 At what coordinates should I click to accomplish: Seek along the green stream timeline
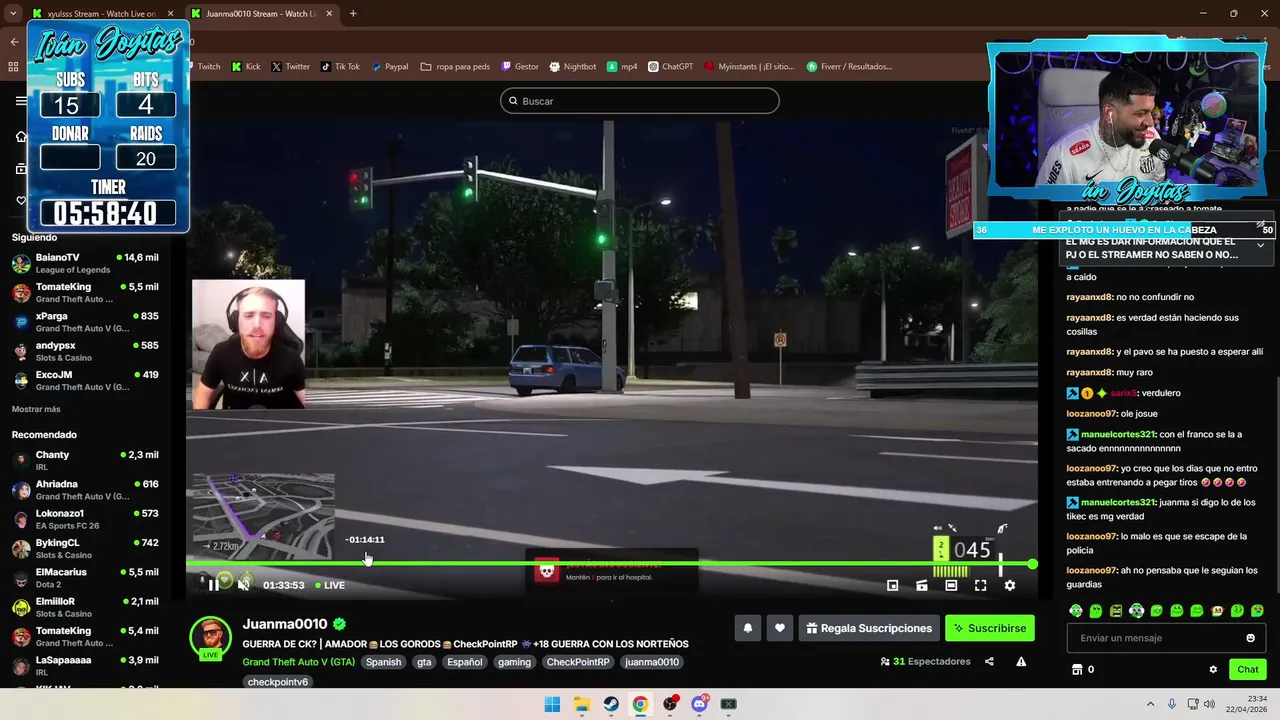pos(611,564)
